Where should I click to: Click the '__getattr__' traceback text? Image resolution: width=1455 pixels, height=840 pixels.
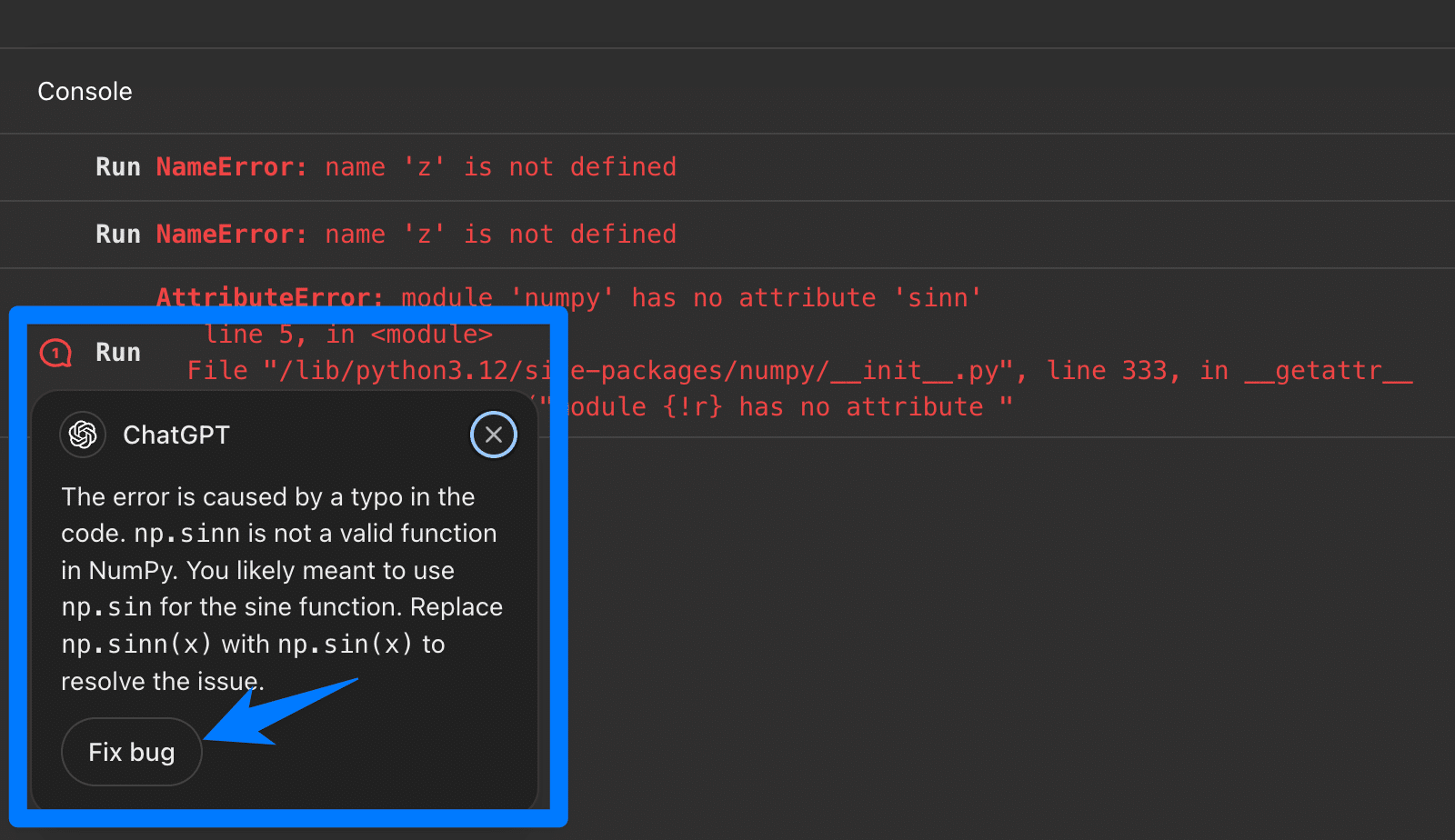(1328, 371)
